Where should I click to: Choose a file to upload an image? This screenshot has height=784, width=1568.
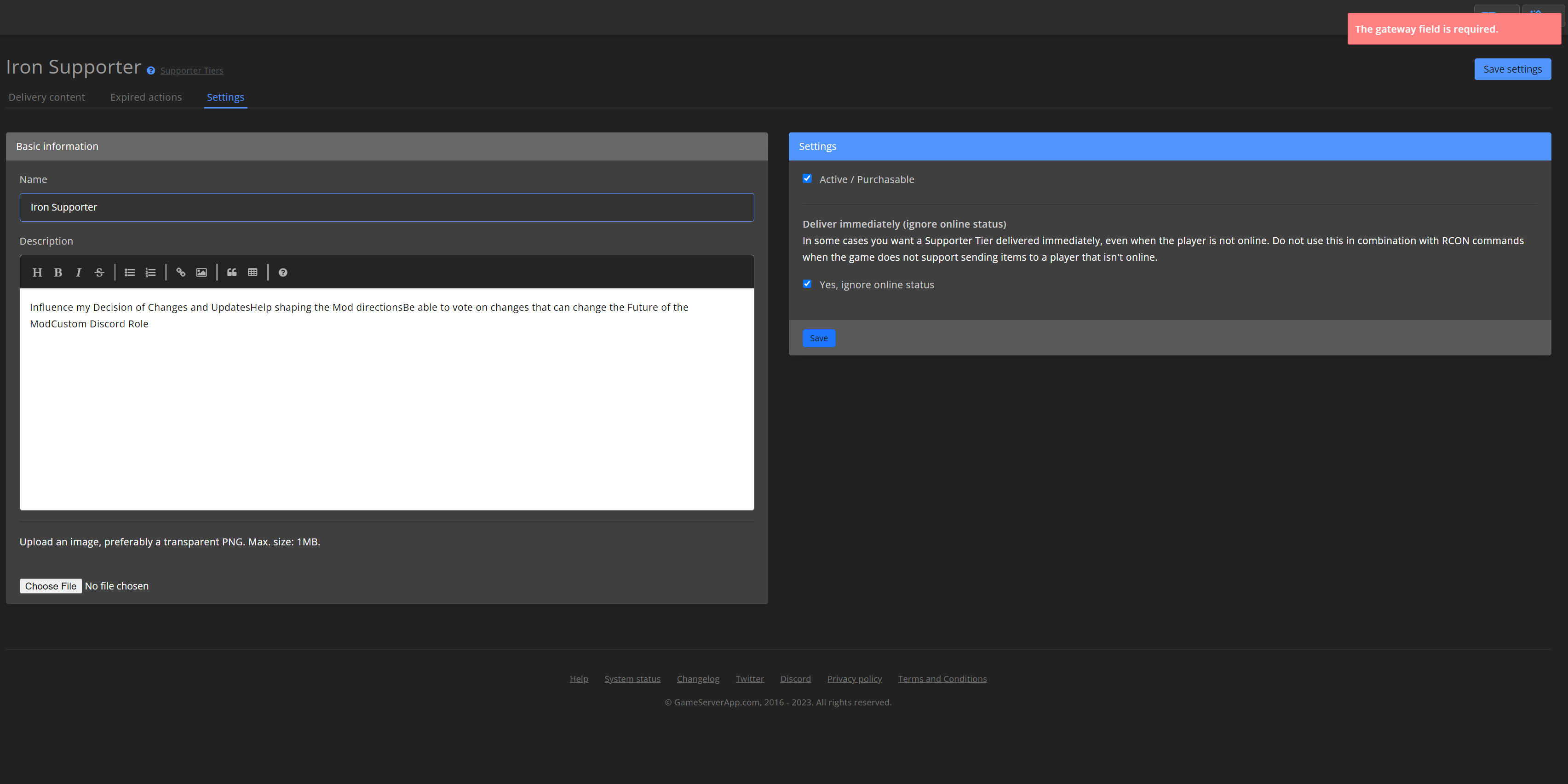point(51,585)
